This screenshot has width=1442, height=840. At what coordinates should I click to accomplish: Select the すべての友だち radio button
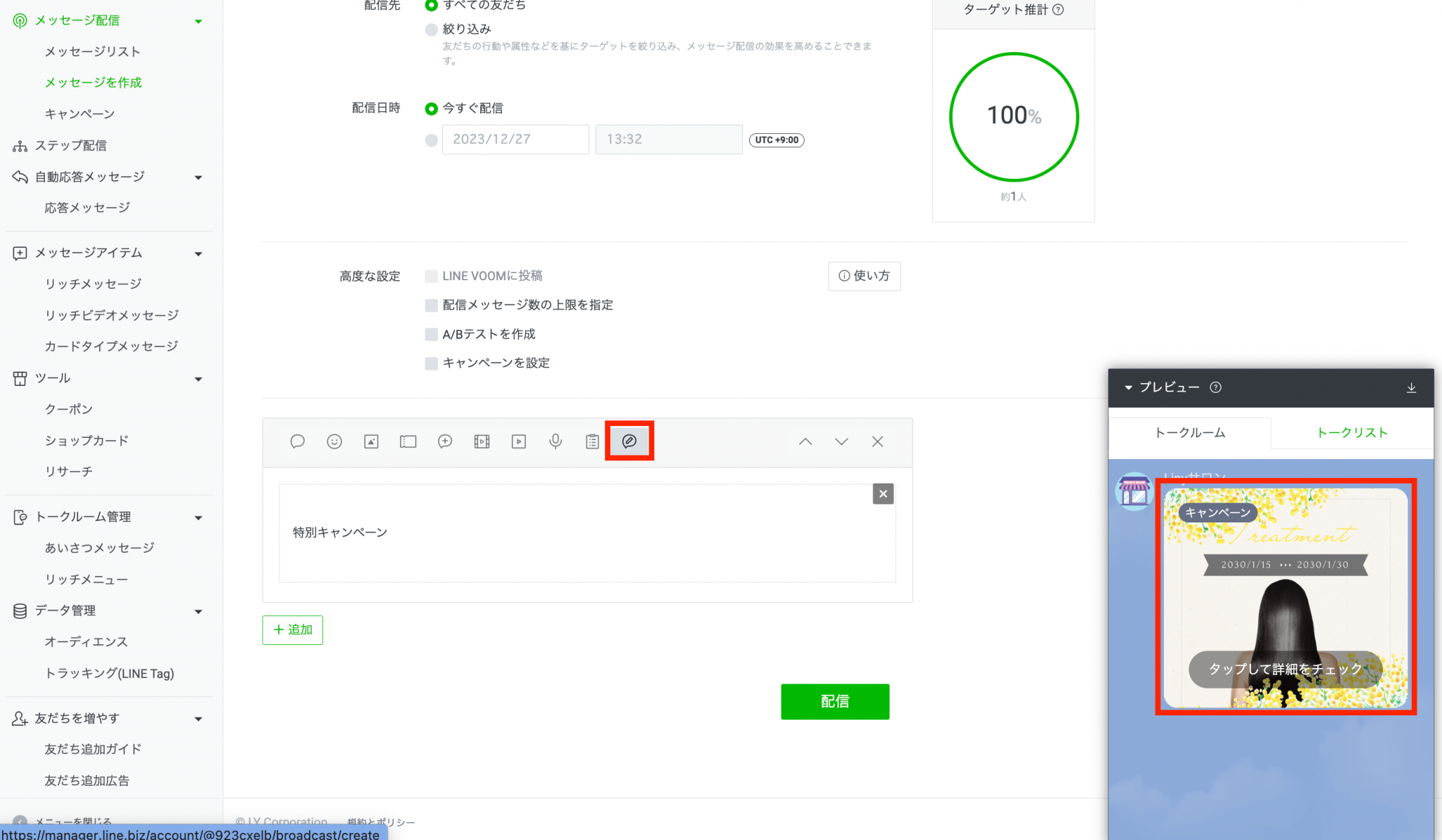pos(431,5)
